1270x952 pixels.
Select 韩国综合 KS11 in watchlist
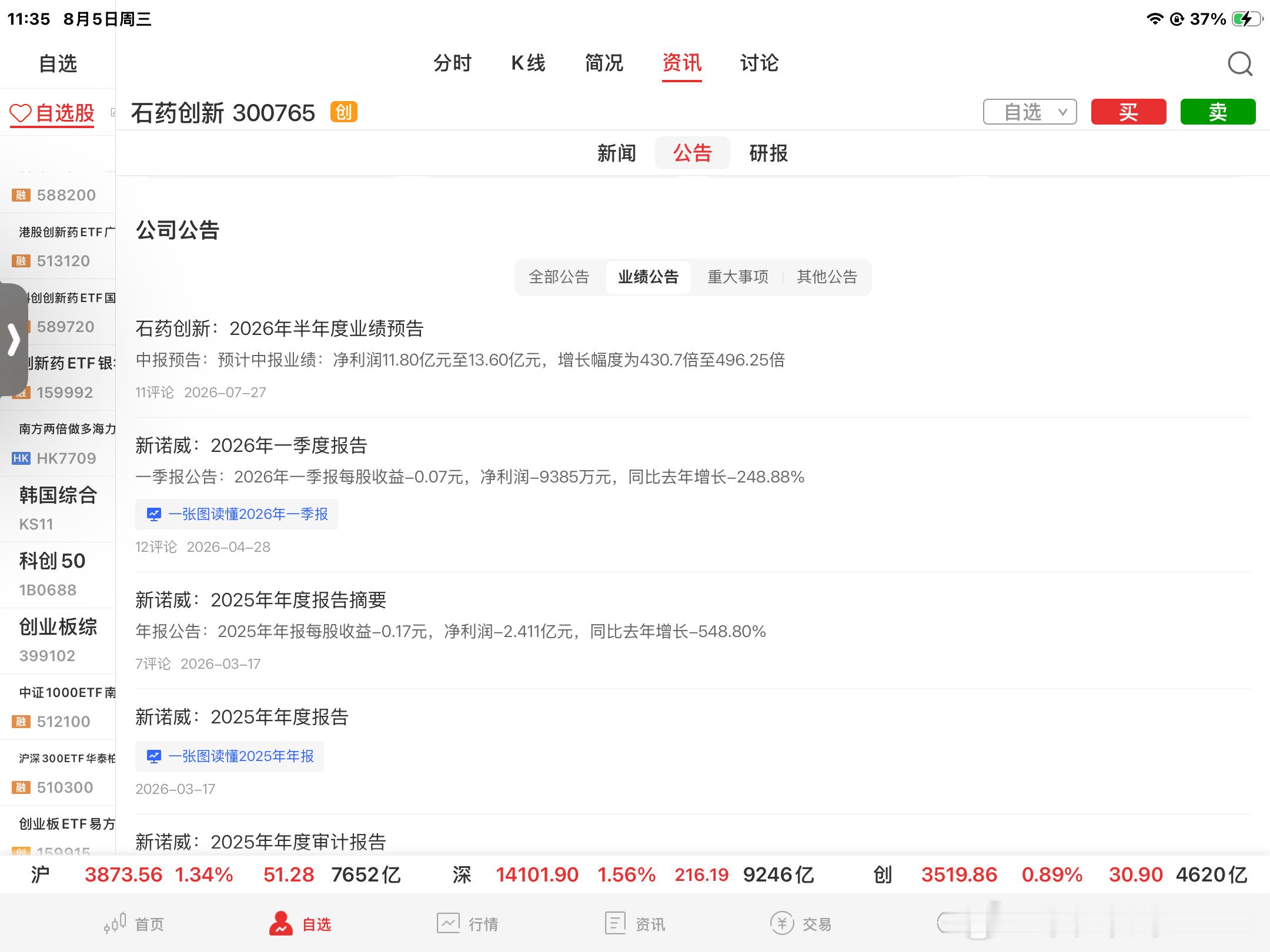pos(58,509)
